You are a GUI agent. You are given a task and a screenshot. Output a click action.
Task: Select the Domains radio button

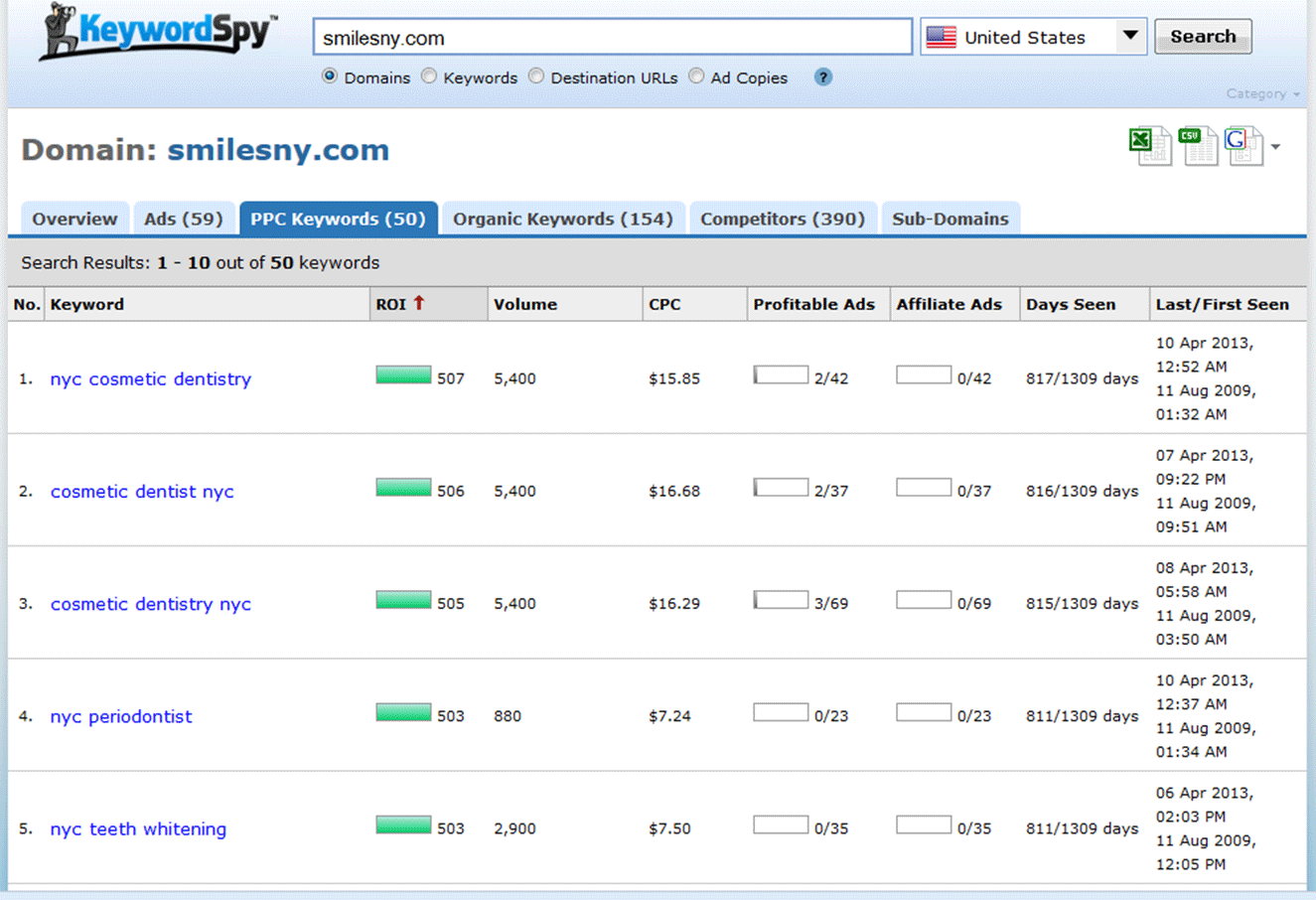point(330,76)
